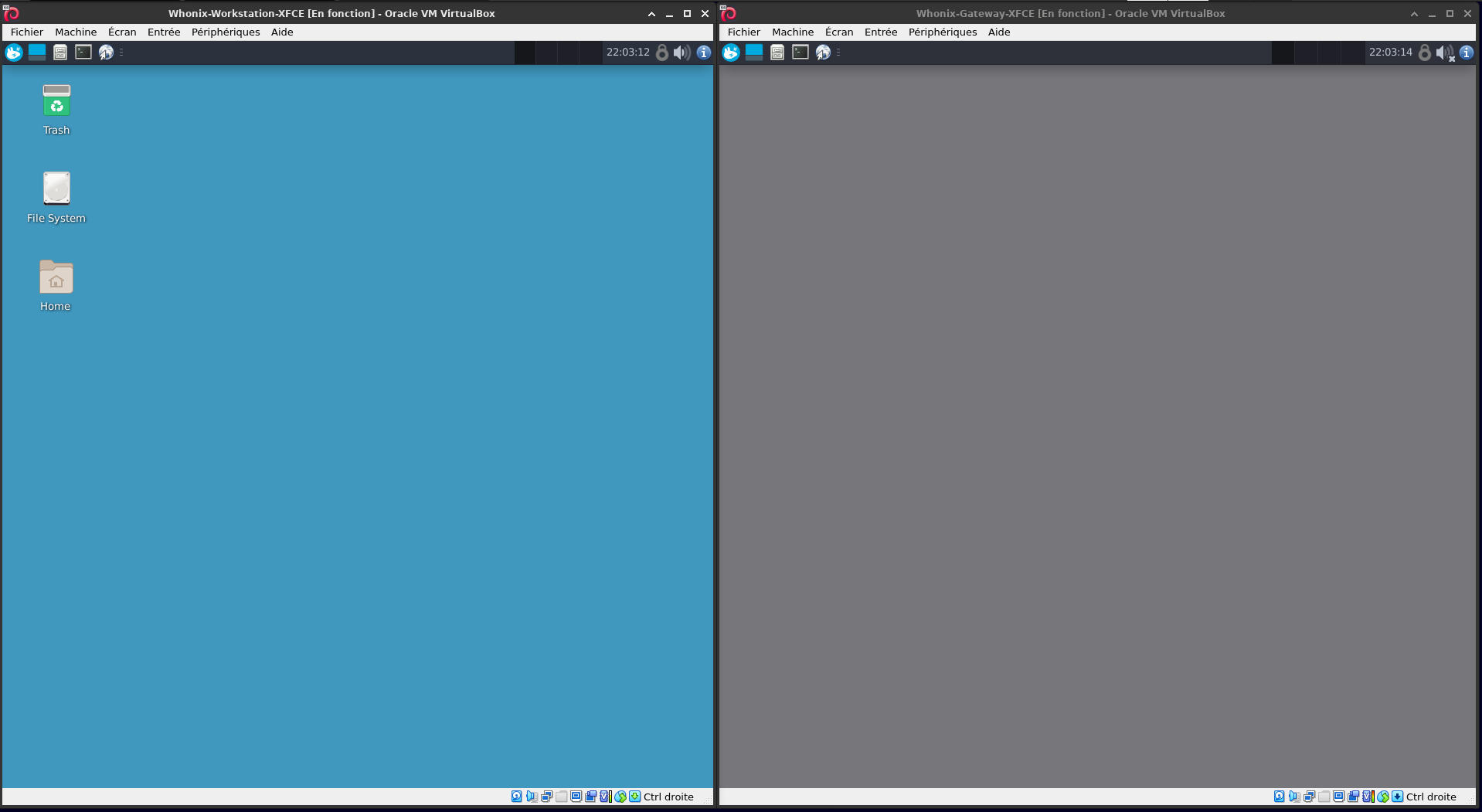Screen dimensions: 1482x812
Task: Launch the file manager from Workstation panel
Action: (x=60, y=52)
